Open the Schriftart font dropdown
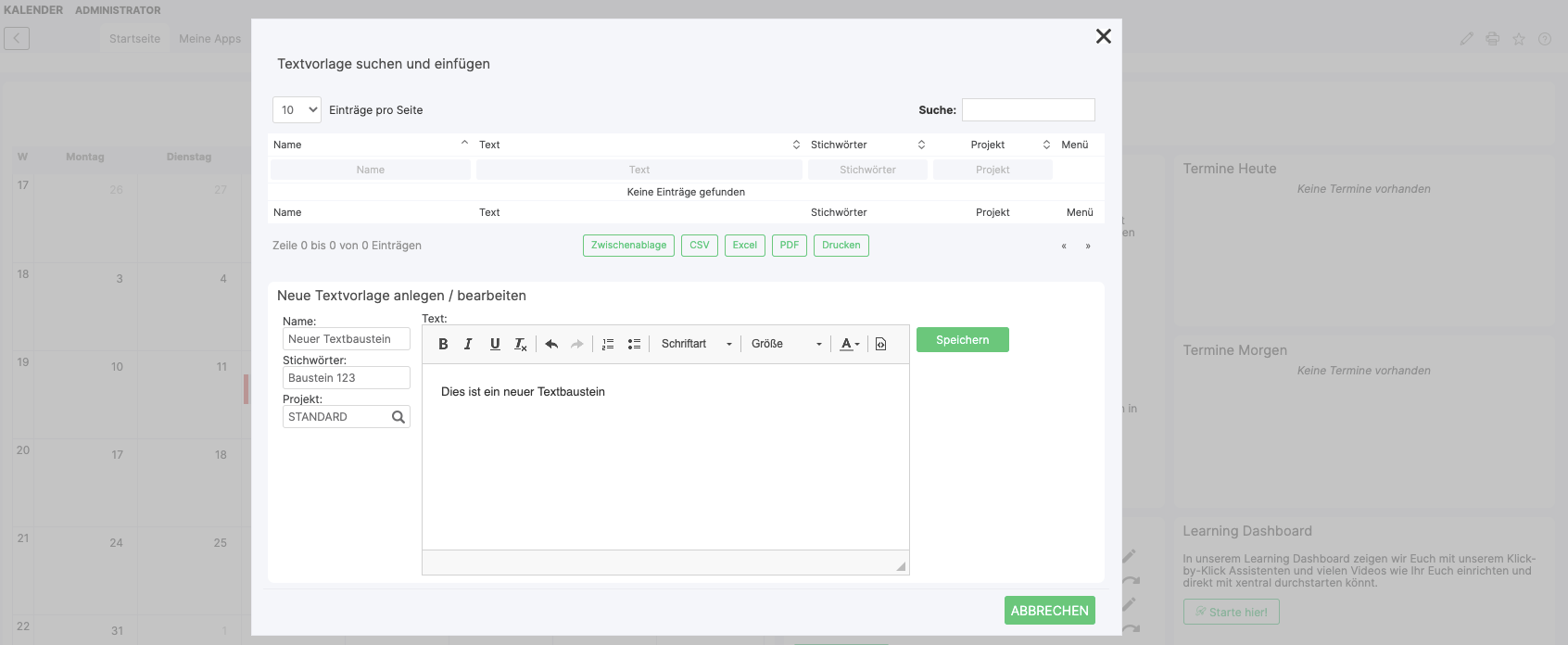 point(696,344)
